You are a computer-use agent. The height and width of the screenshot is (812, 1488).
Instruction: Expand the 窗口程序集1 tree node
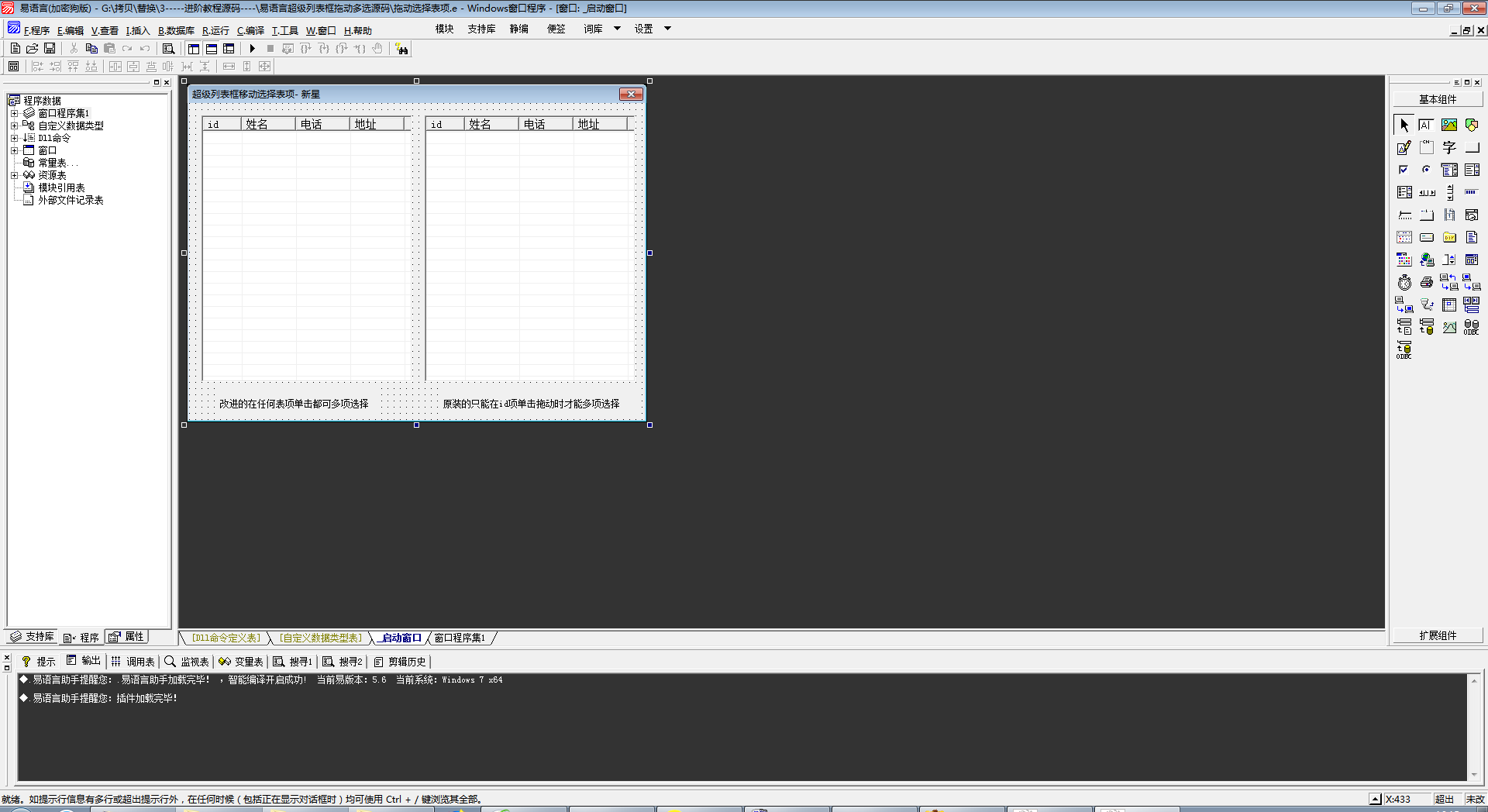(x=14, y=113)
